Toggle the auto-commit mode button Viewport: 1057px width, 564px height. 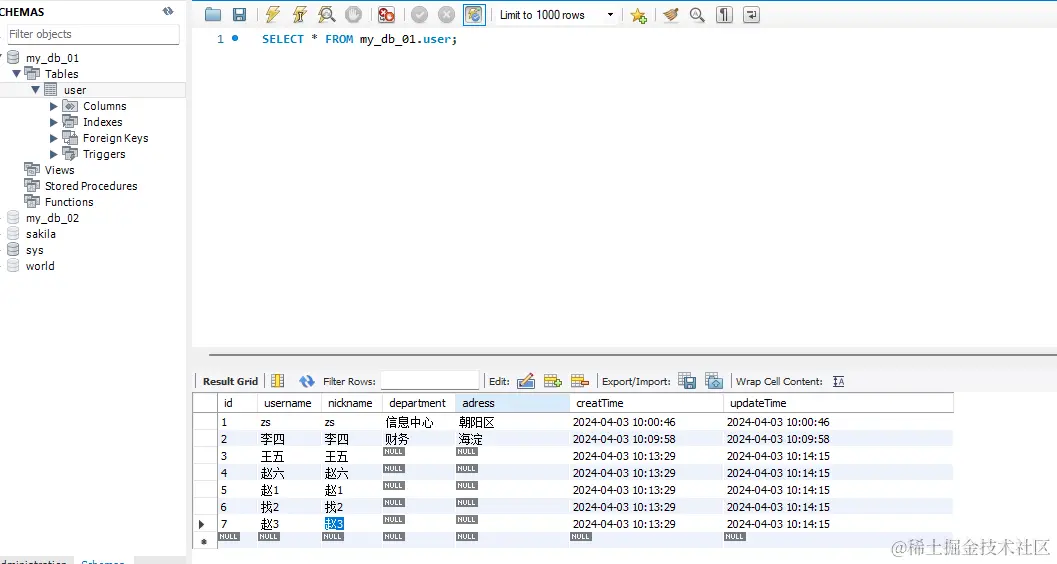pyautogui.click(x=474, y=15)
